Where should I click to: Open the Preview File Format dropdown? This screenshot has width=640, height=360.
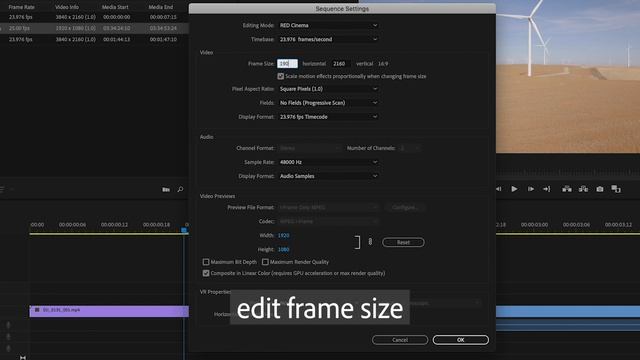tap(328, 207)
